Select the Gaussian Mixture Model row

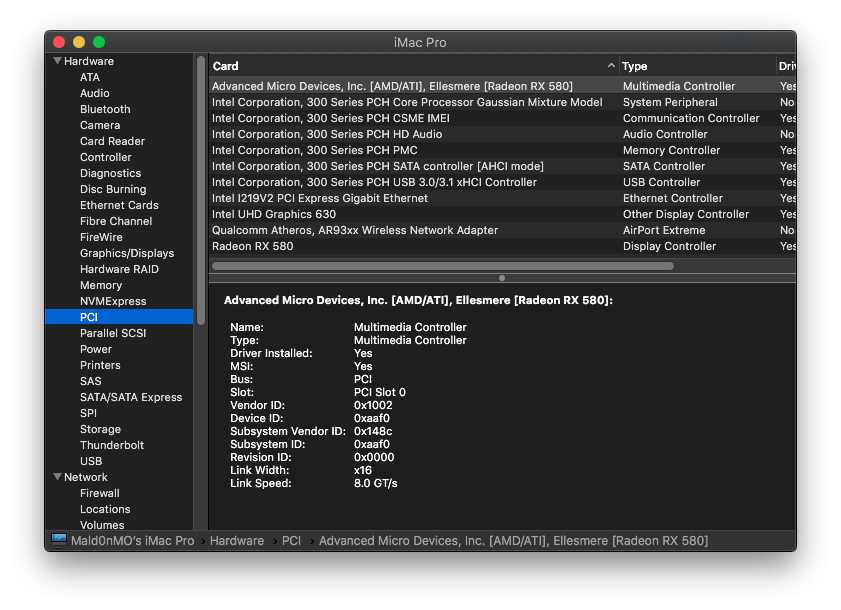(x=502, y=102)
